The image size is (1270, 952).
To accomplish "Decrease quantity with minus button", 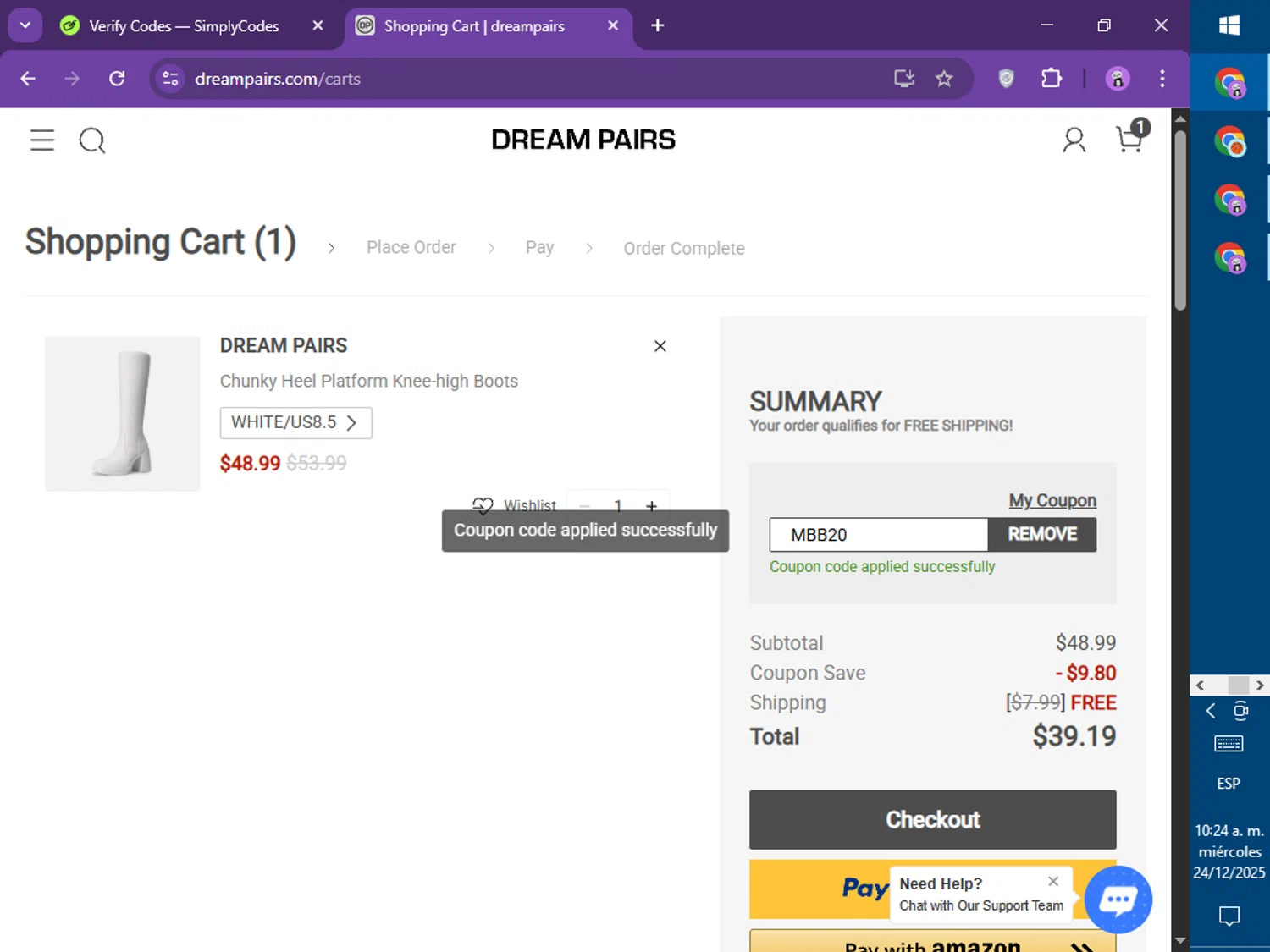I will pos(584,506).
